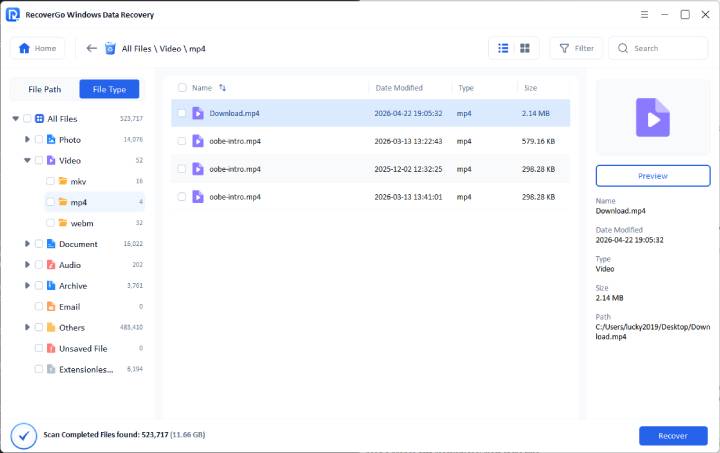Check the Others checkbox
This screenshot has width=720, height=453.
39,327
